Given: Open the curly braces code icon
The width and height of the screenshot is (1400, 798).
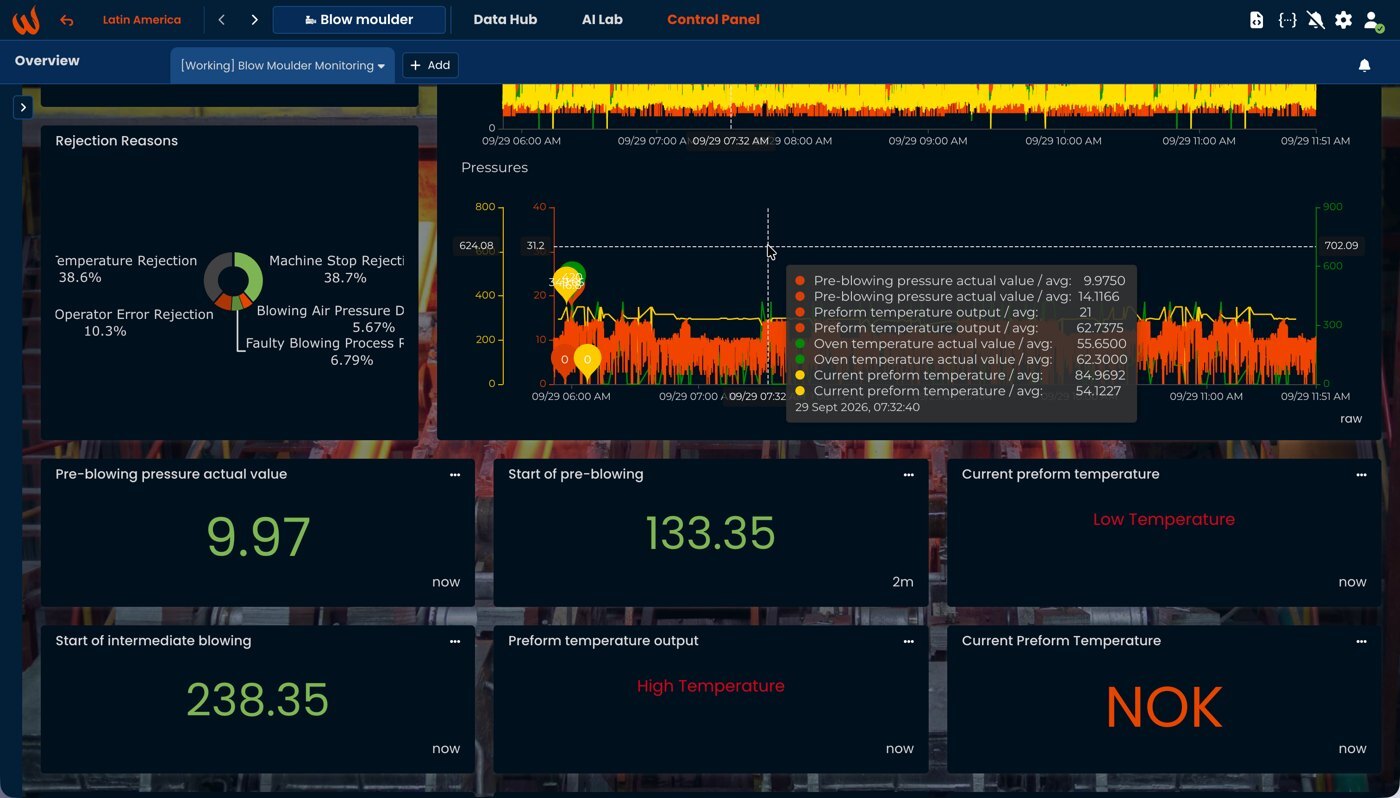Looking at the screenshot, I should coord(1288,20).
